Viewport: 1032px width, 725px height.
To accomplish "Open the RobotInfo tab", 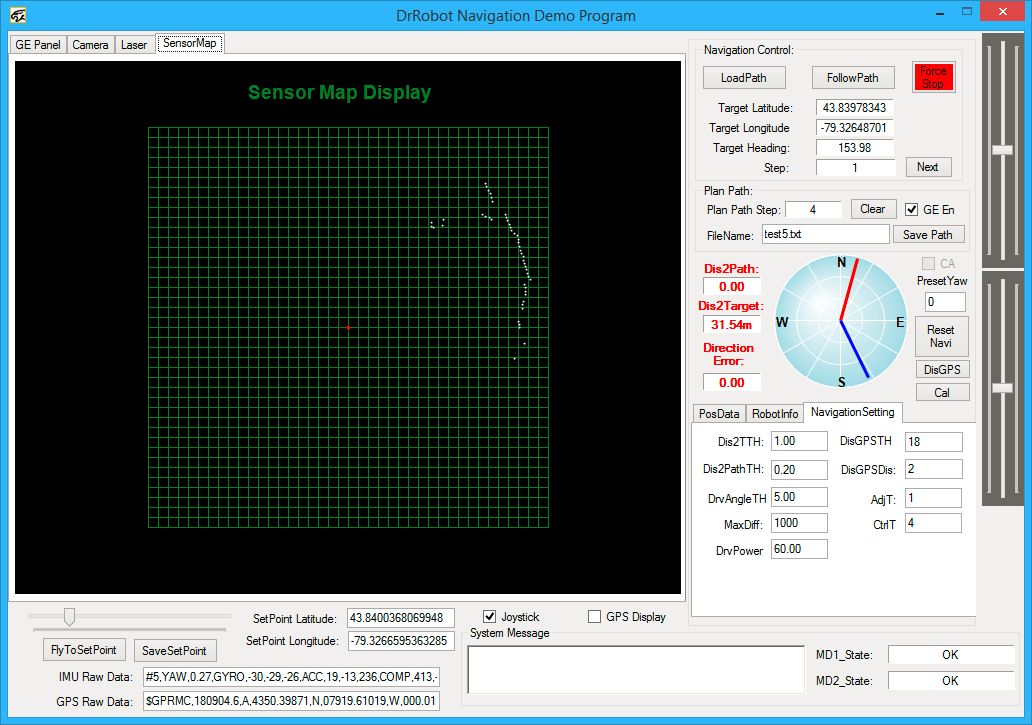I will (x=775, y=413).
